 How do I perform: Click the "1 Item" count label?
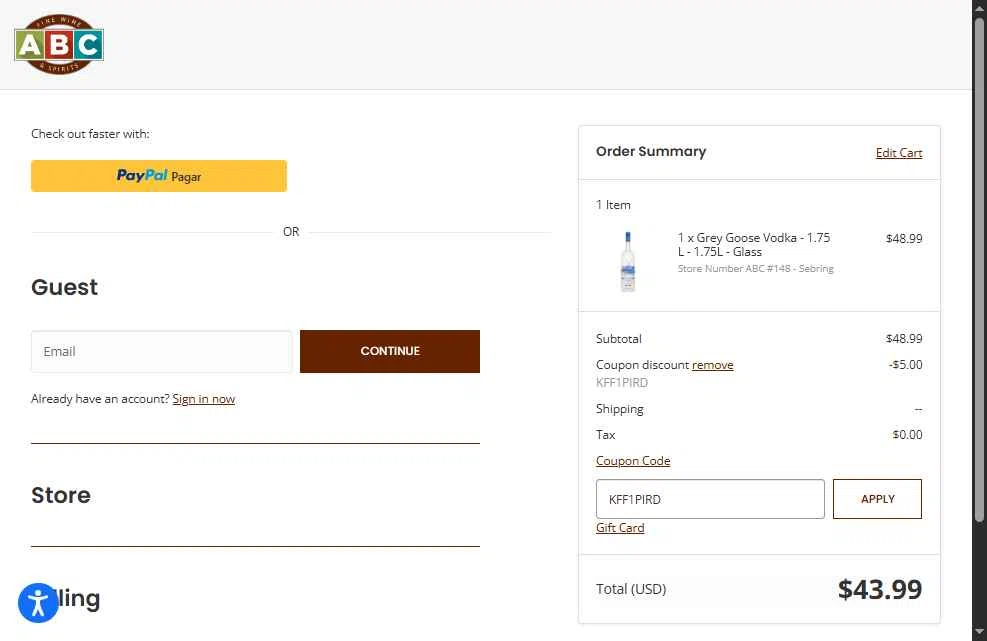(x=613, y=205)
